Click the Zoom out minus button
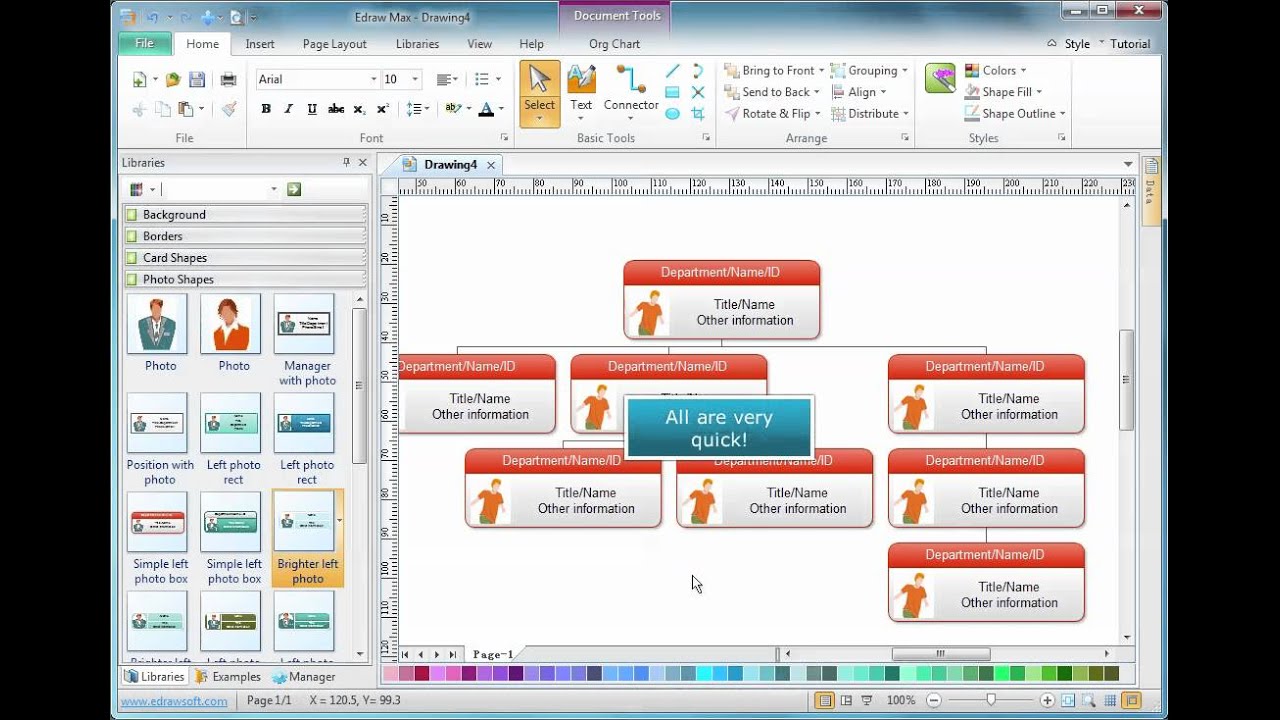This screenshot has height=720, width=1280. [935, 701]
